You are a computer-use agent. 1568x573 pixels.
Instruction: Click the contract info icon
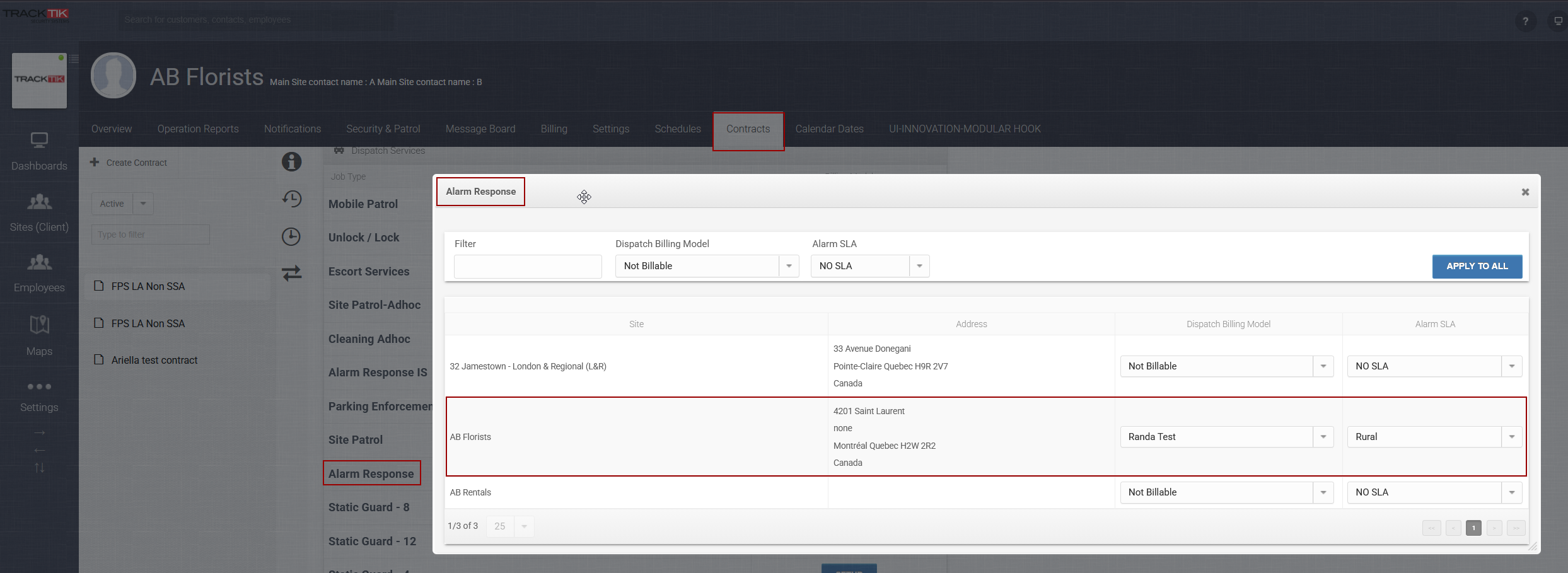(x=291, y=162)
